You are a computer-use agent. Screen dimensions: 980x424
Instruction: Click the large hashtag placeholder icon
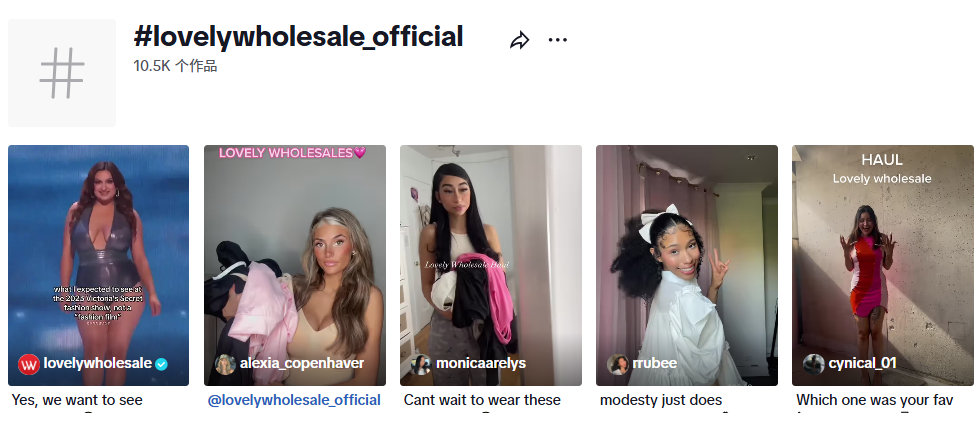coord(62,73)
